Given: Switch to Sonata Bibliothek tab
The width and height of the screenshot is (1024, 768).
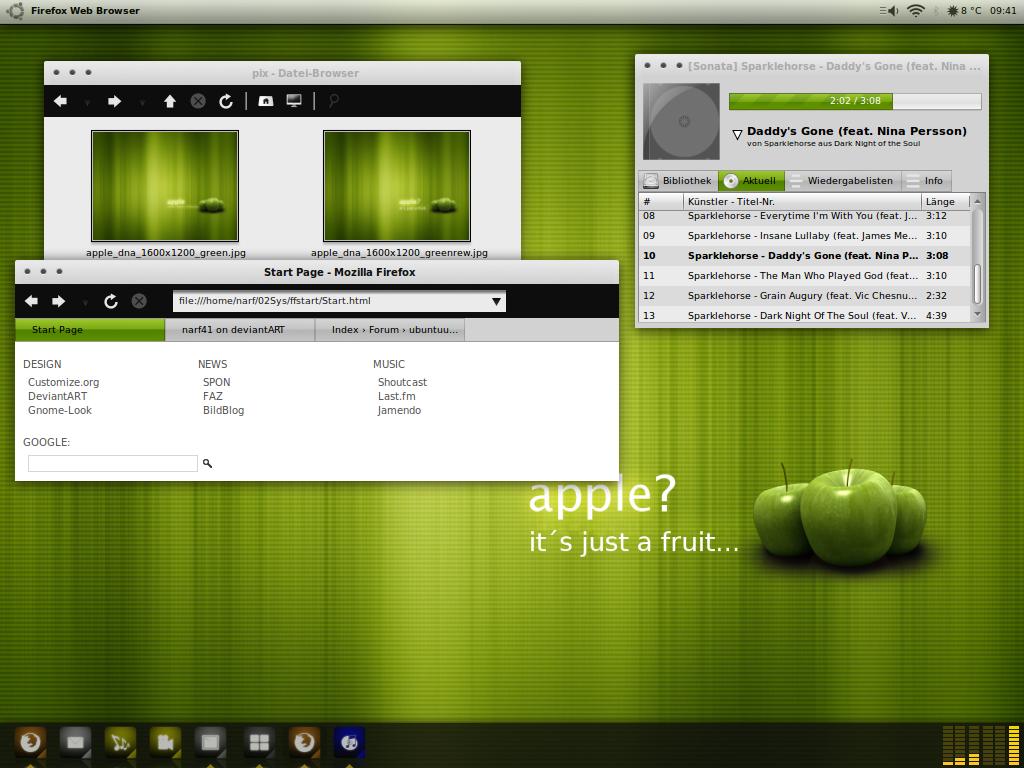Looking at the screenshot, I should click(x=677, y=181).
